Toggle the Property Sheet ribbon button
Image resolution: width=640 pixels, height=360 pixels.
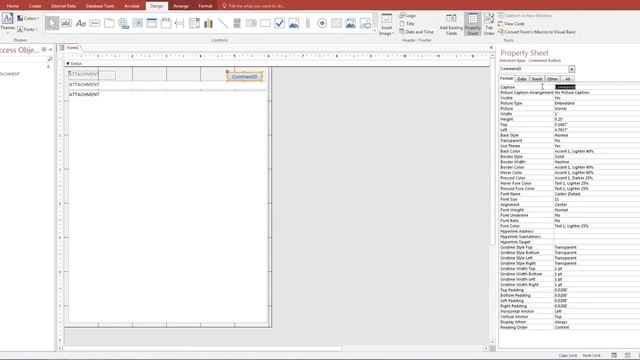(473, 24)
